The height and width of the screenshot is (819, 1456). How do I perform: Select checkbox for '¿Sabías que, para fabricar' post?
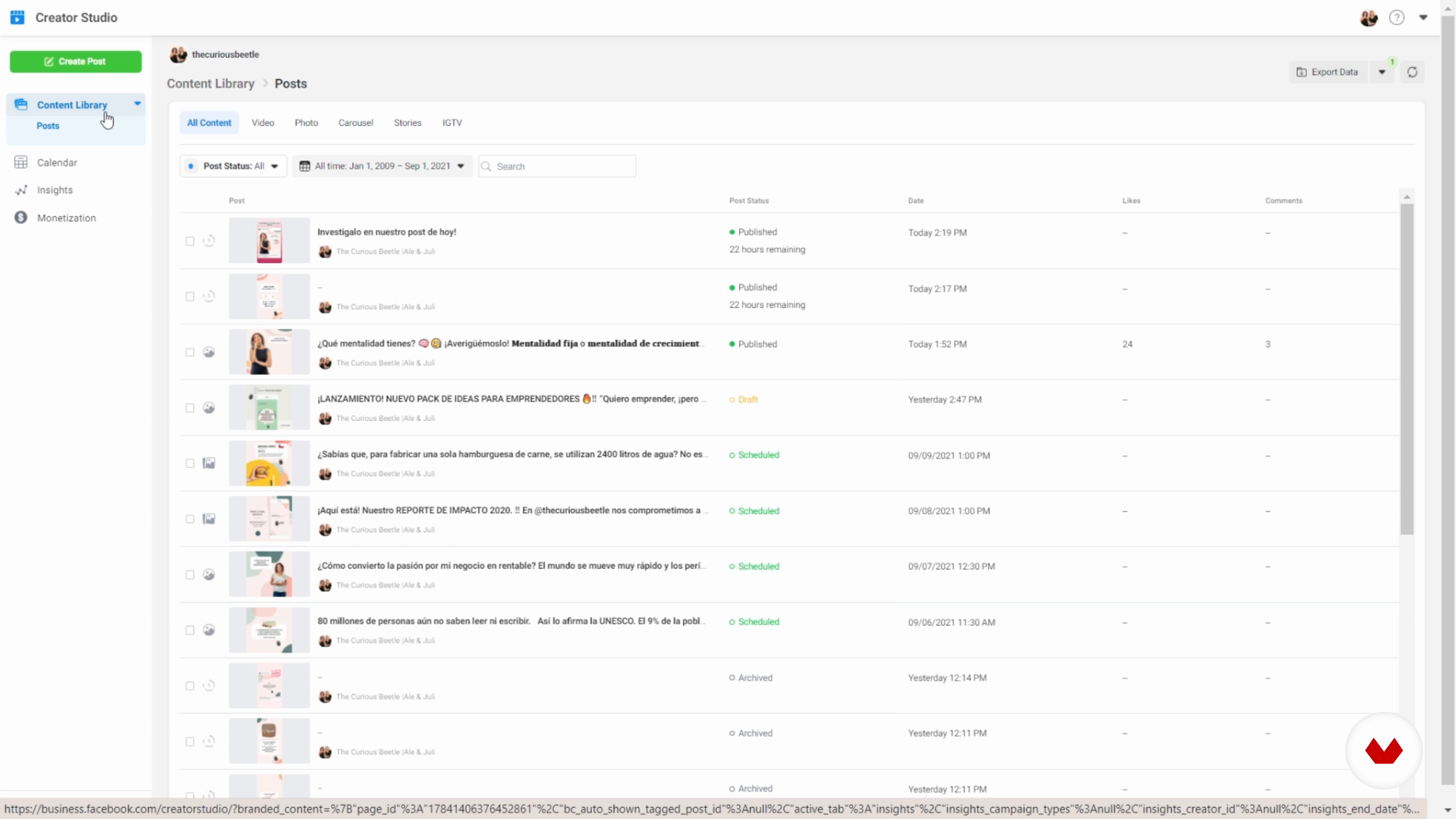(190, 463)
